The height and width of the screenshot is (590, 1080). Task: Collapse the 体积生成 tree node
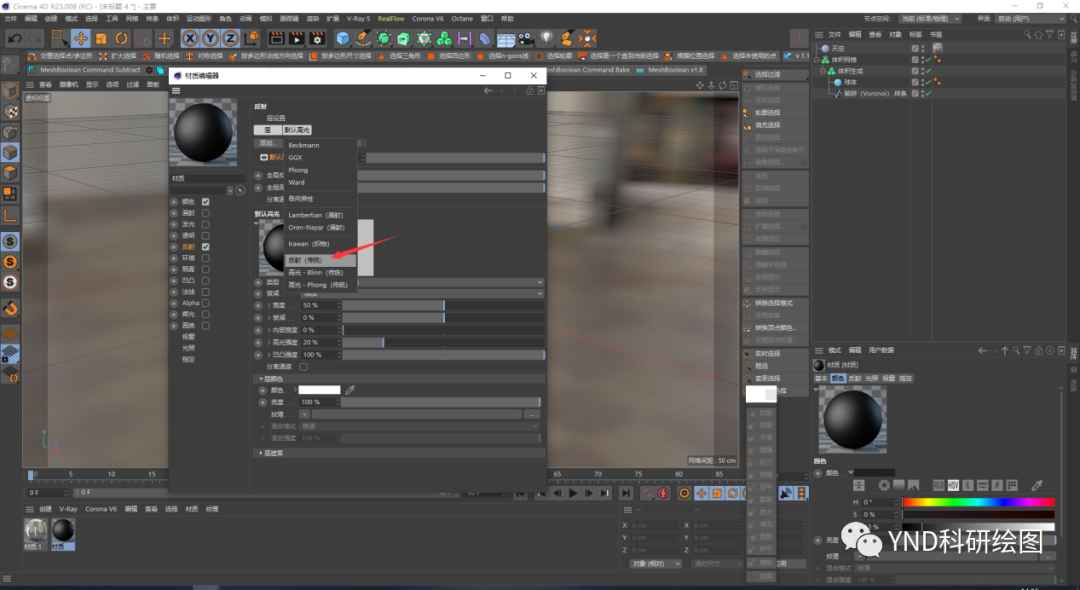[822, 71]
